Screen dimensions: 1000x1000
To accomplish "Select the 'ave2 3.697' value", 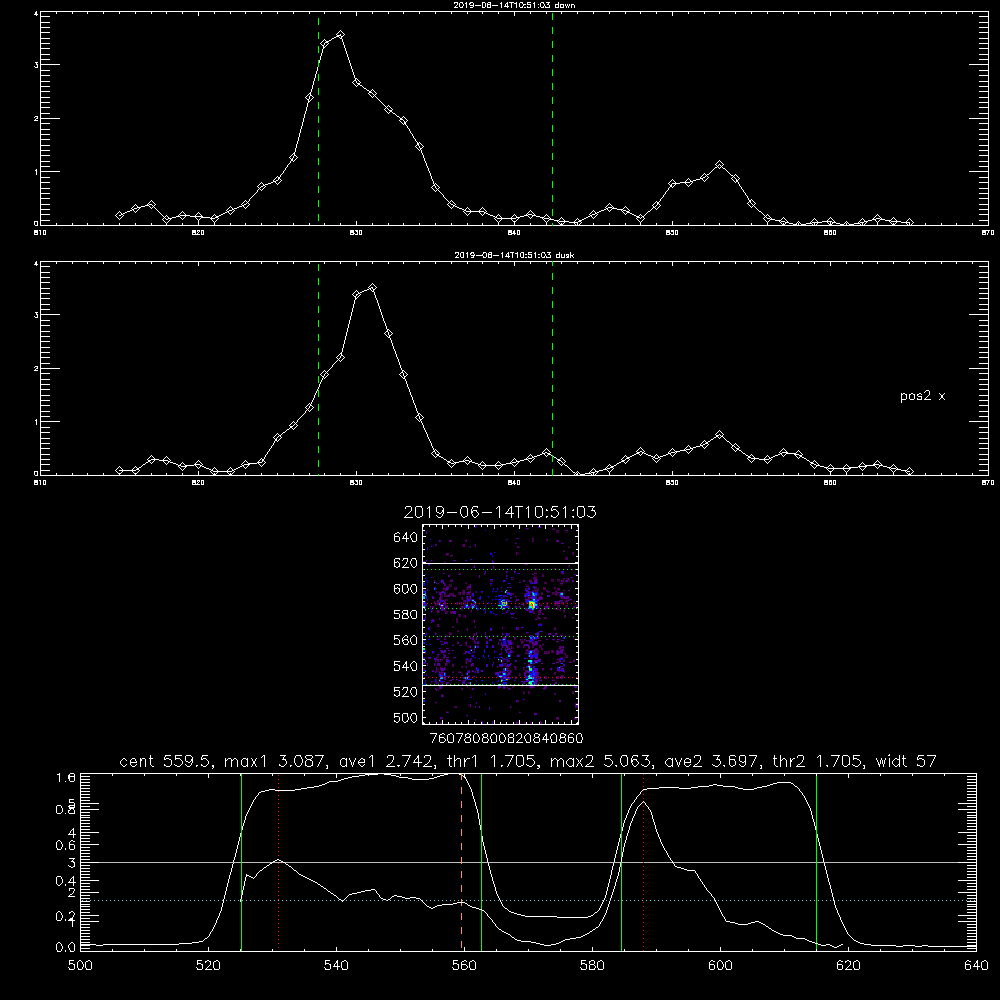I will coord(712,761).
